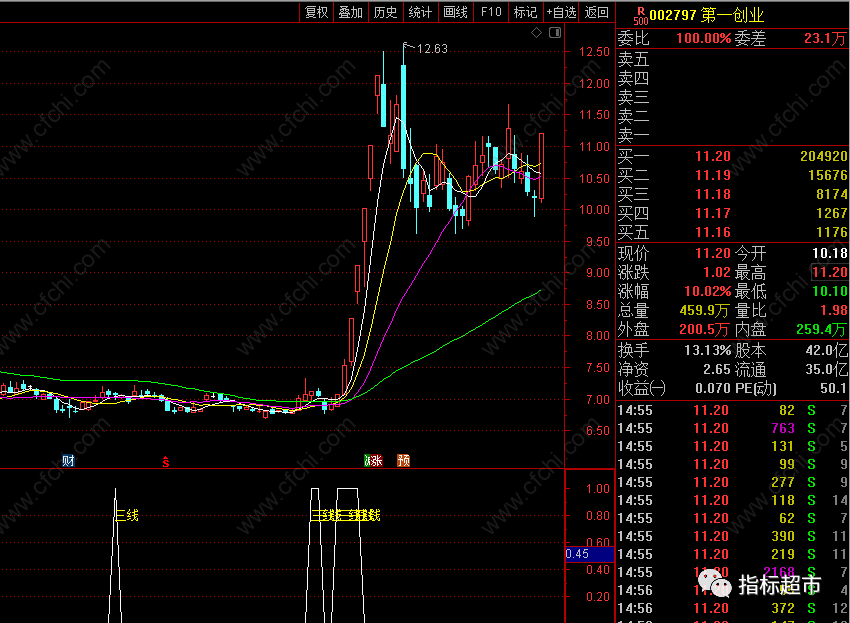
Task: Click 流通 35.0亿 value
Action: pyautogui.click(x=826, y=369)
